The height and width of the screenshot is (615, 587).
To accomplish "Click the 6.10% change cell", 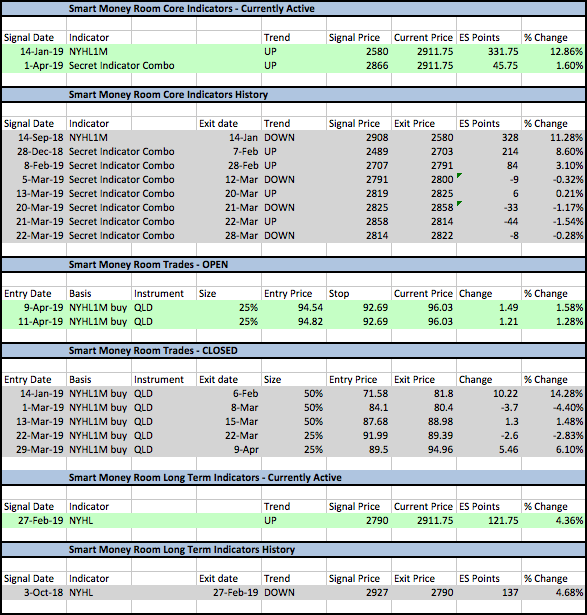I will pyautogui.click(x=569, y=449).
